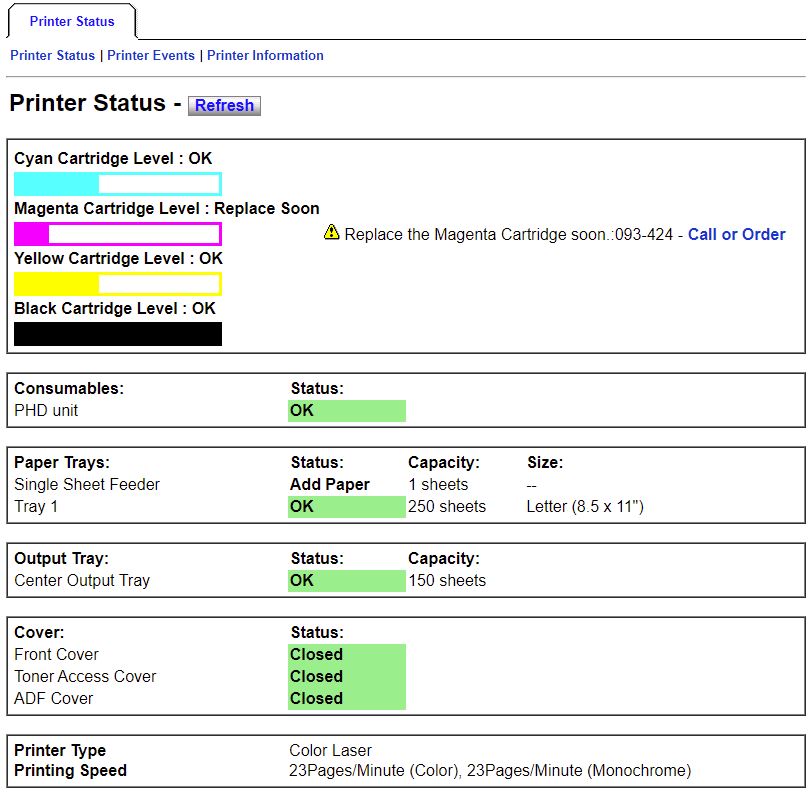Open the Call or Order link
The image size is (809, 792).
point(736,234)
